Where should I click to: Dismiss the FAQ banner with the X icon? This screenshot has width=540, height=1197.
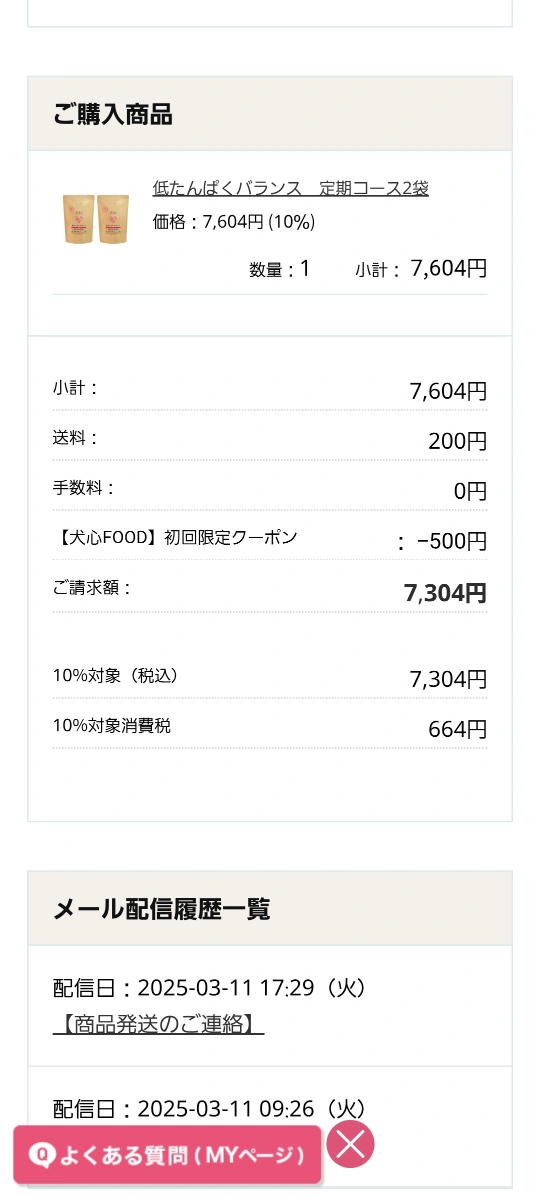[351, 1144]
